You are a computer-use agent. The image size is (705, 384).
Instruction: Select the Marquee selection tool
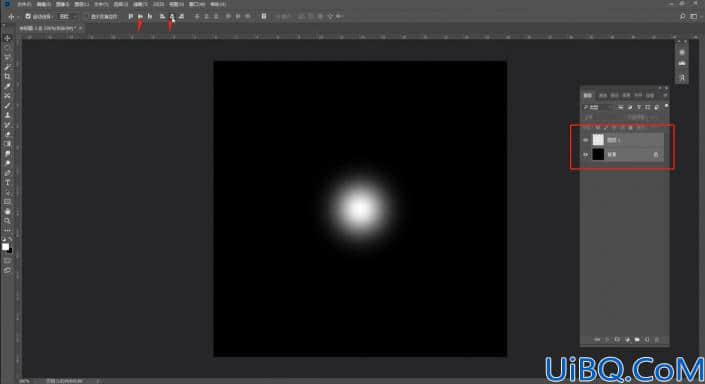coord(7,48)
